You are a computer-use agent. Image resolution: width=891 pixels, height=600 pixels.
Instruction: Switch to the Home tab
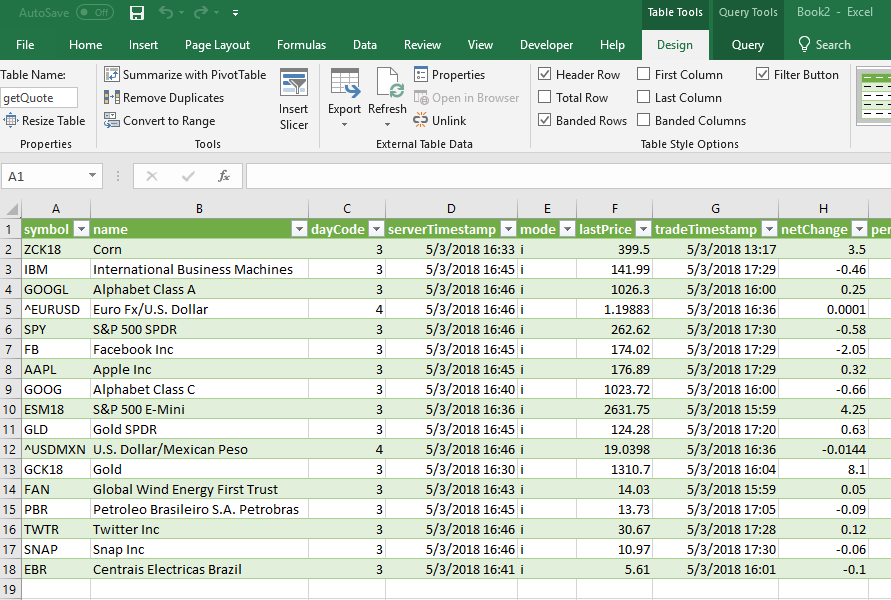pyautogui.click(x=85, y=45)
